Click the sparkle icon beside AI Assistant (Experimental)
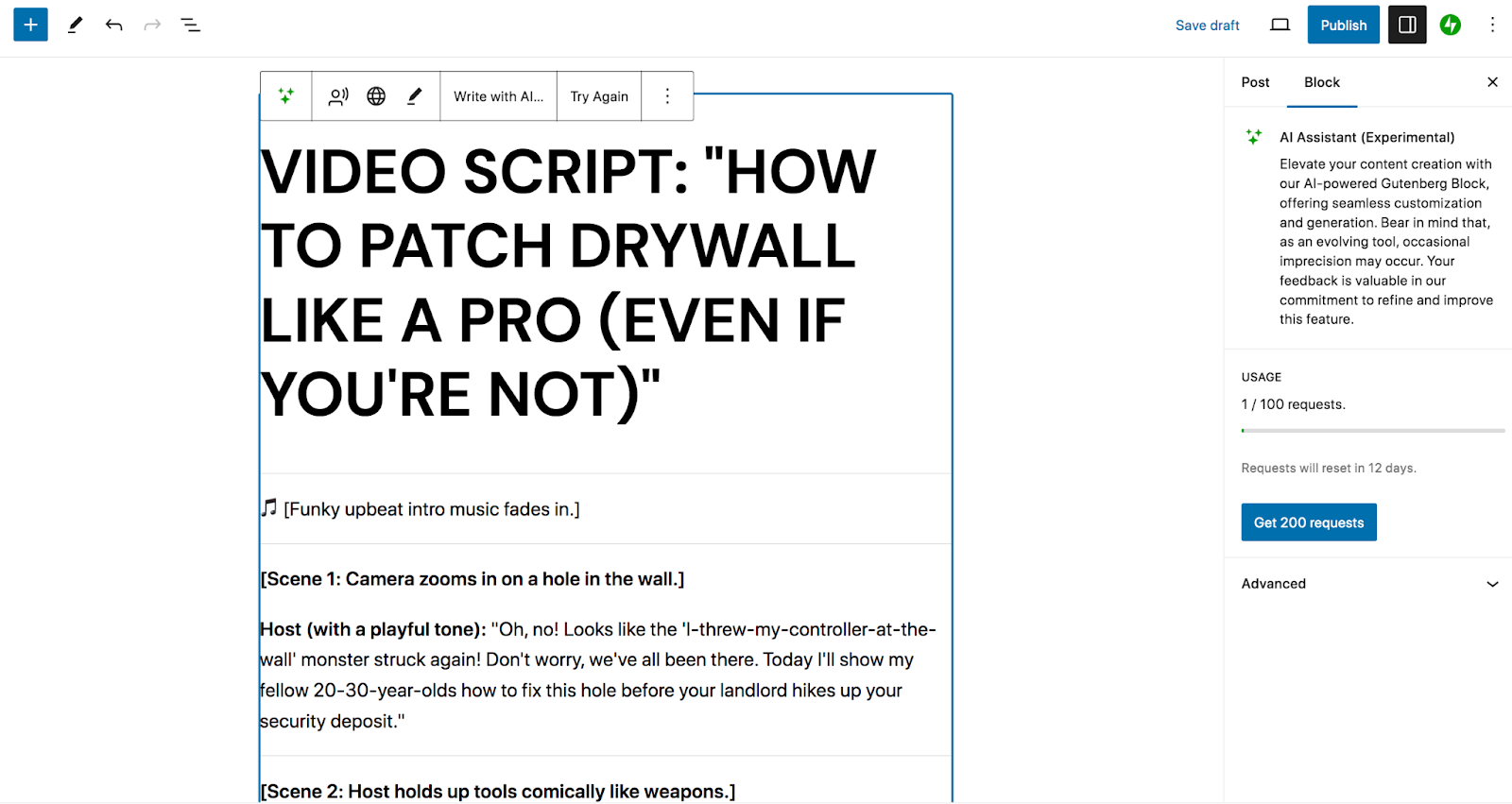The height and width of the screenshot is (804, 1512). point(1254,137)
